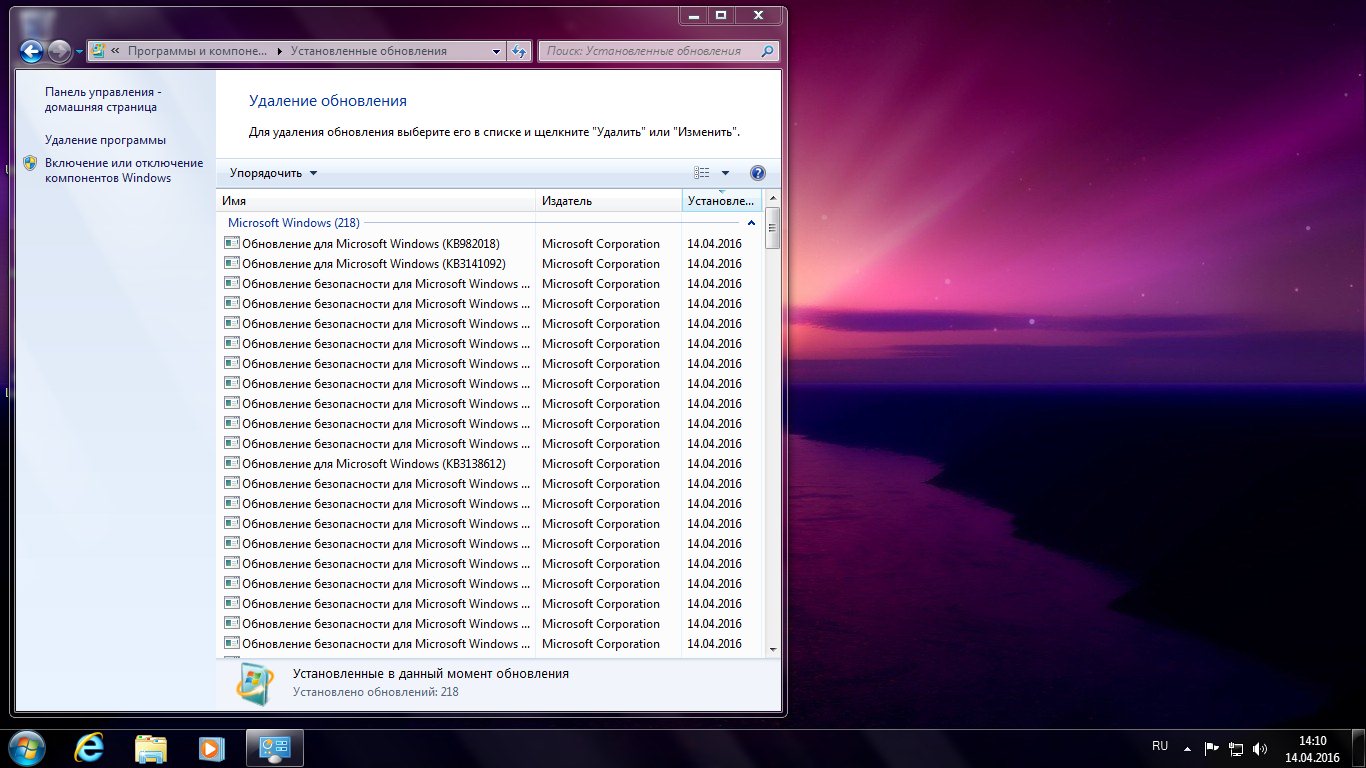Viewport: 1366px width, 768px height.
Task: Click the address bar control panel icon
Action: pos(99,51)
